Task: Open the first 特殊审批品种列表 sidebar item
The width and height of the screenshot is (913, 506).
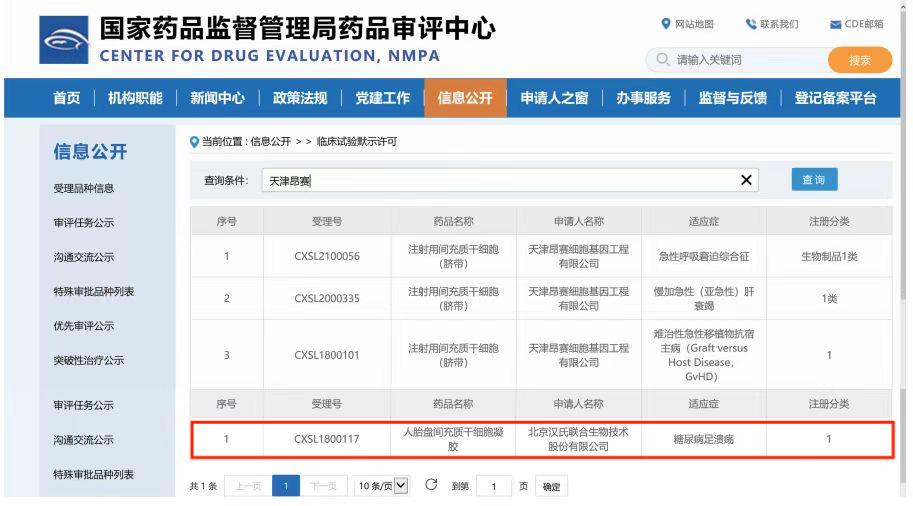Action: [94, 291]
